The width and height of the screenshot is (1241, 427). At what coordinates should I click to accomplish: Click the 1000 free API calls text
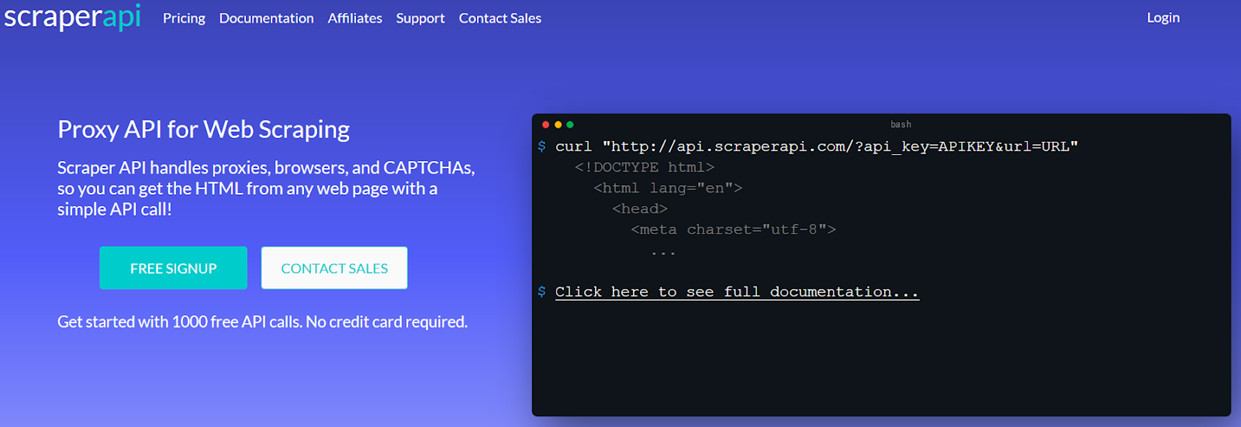[x=262, y=322]
